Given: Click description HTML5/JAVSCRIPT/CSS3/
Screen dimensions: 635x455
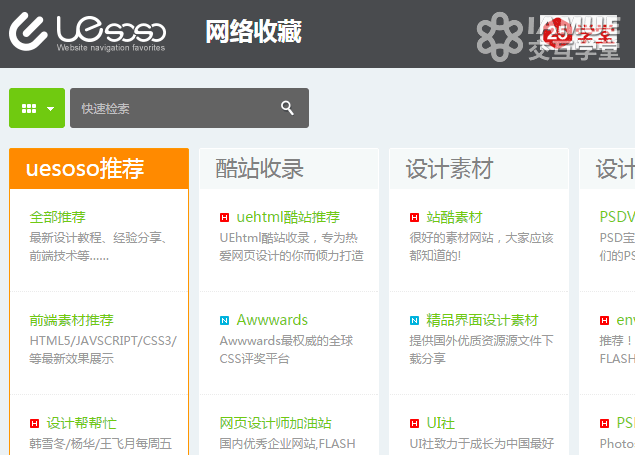Looking at the screenshot, I should click(x=103, y=341).
